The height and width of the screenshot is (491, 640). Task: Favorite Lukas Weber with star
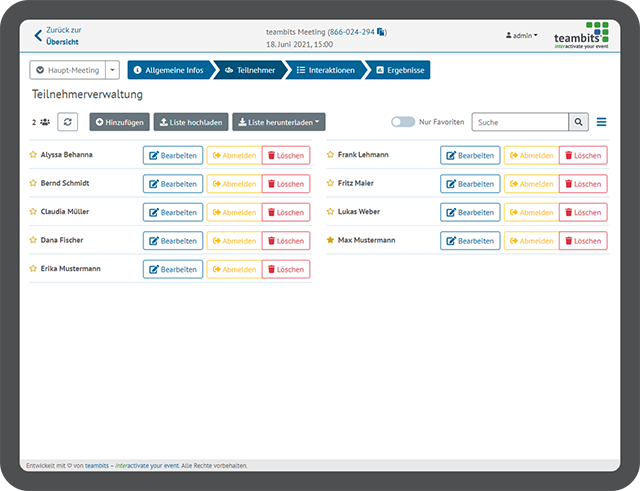[x=330, y=212]
